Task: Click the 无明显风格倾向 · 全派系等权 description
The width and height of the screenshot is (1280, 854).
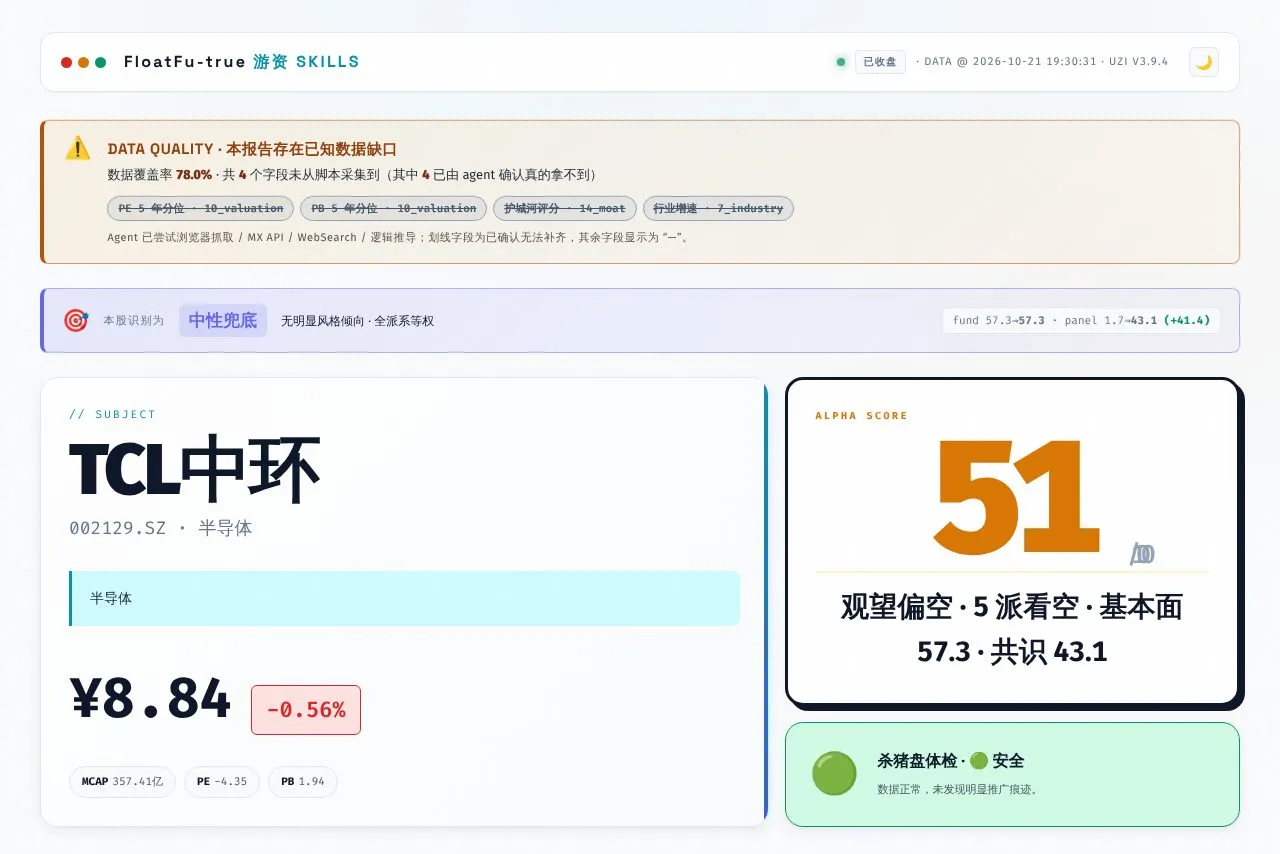Action: coord(357,321)
